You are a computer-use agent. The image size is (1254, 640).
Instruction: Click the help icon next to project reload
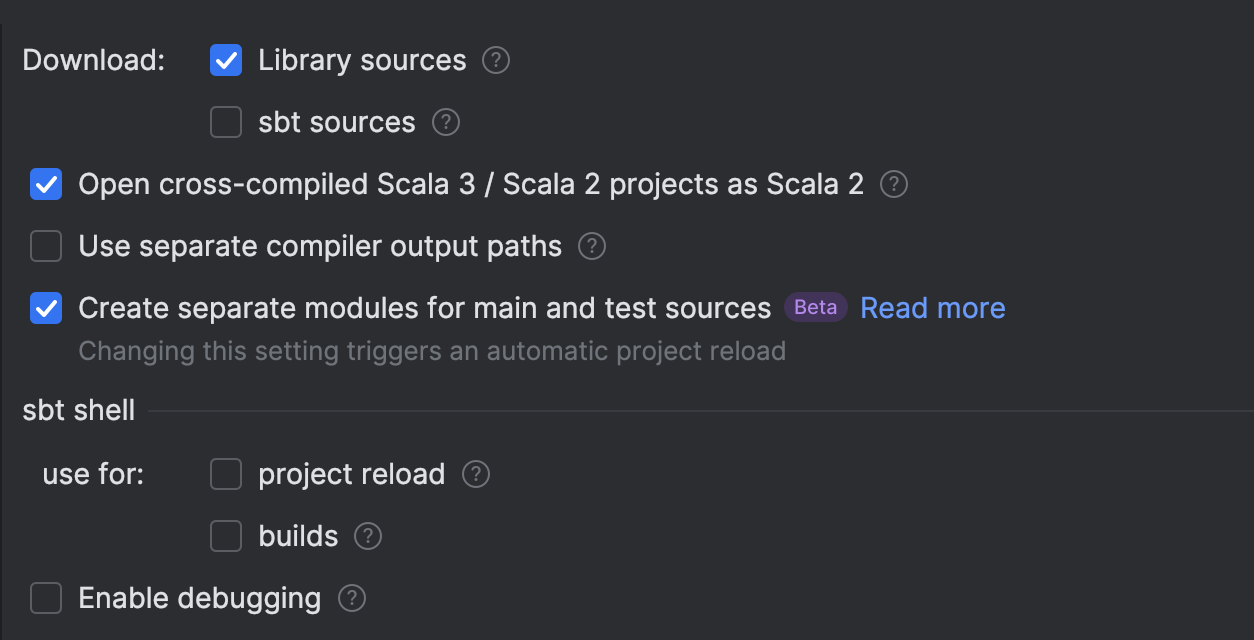pos(476,474)
